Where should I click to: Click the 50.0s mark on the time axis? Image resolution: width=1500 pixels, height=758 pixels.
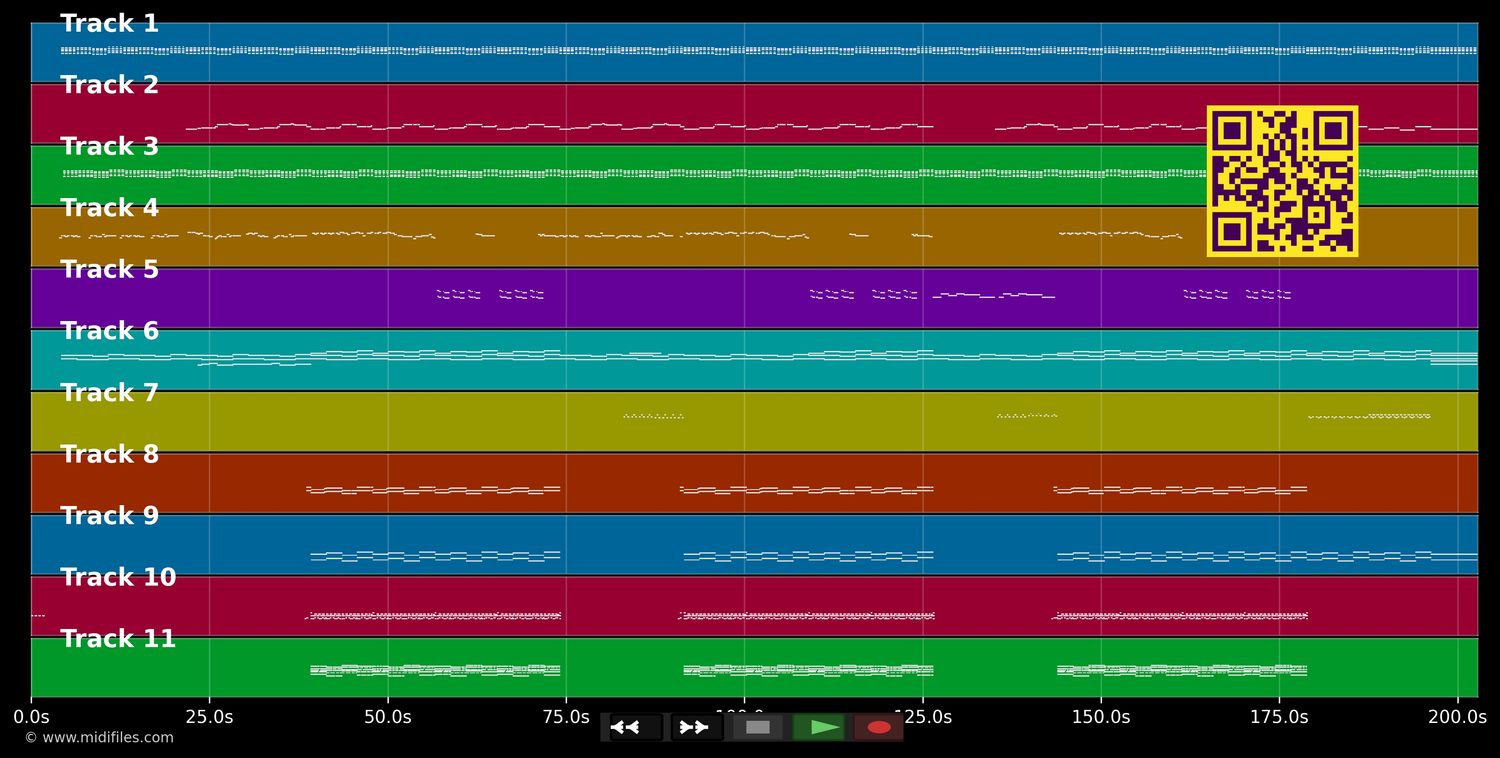[x=387, y=717]
